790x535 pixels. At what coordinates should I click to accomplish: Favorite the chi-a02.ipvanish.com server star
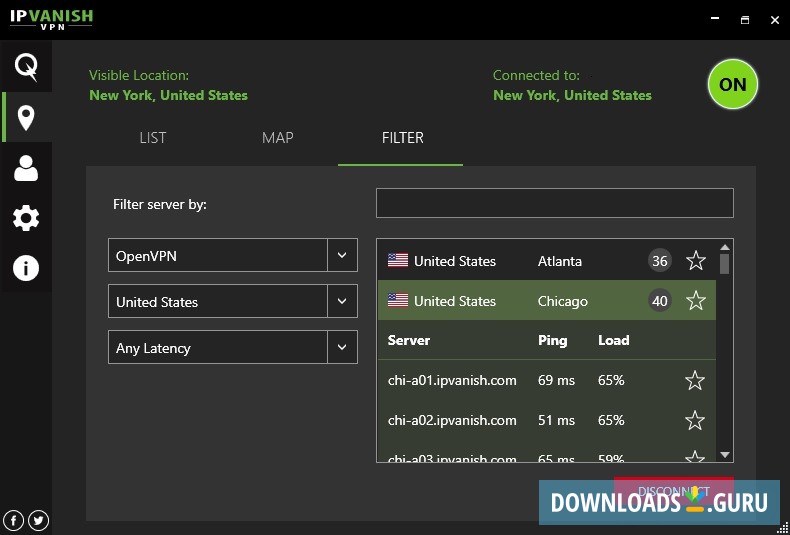[695, 420]
